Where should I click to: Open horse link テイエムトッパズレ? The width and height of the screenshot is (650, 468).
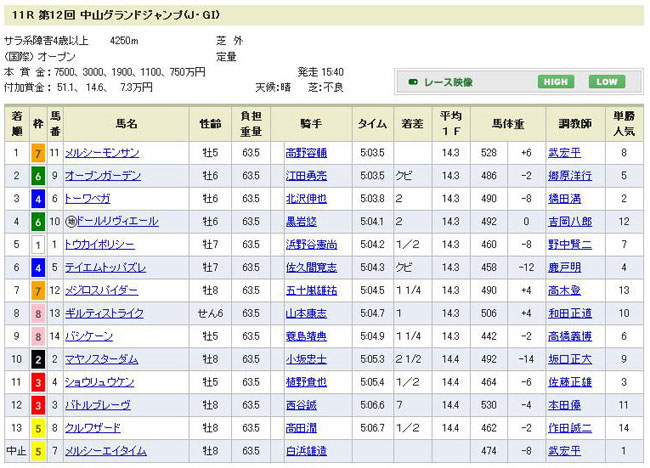pos(106,268)
